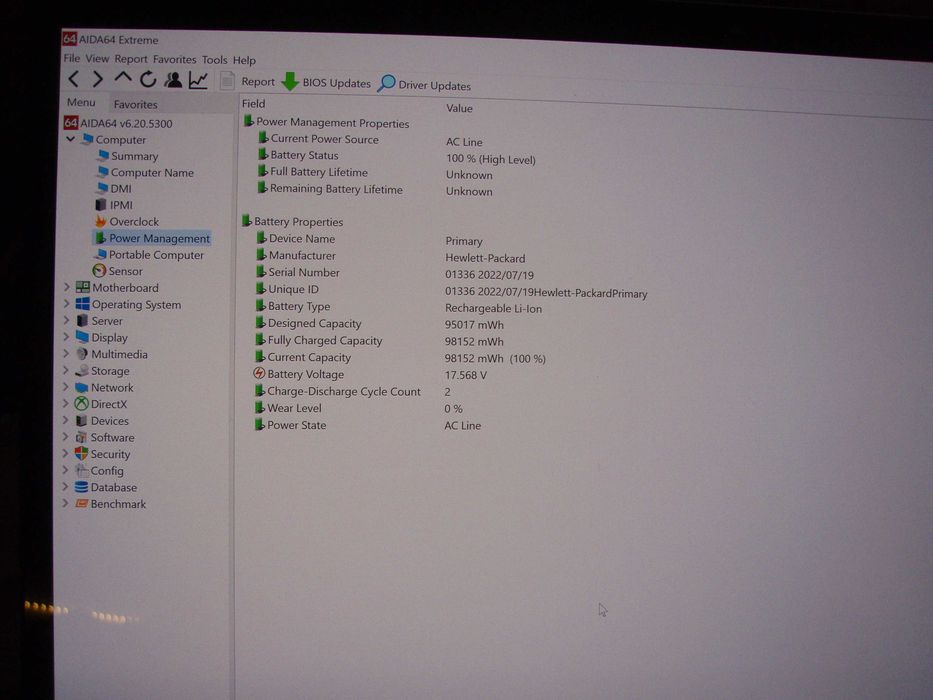Open the File menu
This screenshot has width=933, height=700.
(71, 58)
